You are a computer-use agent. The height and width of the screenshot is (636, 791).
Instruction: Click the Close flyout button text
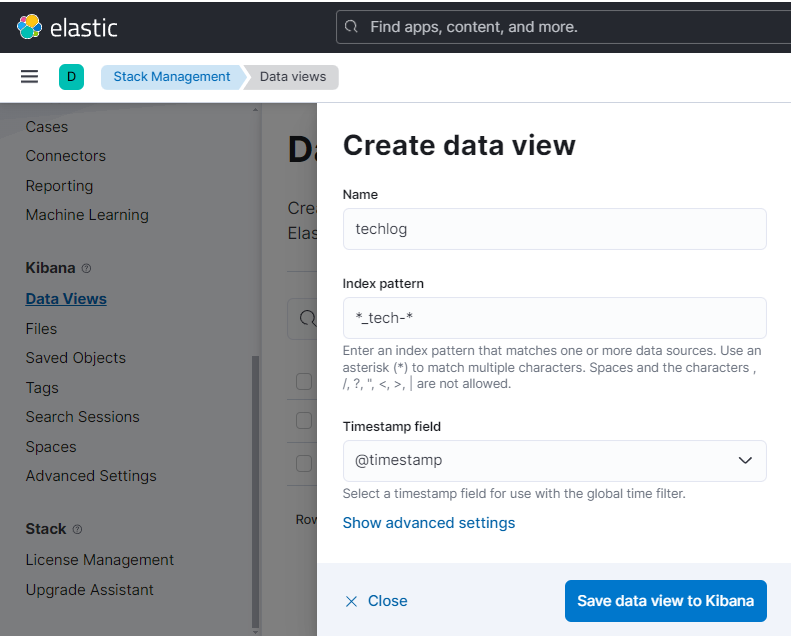pyautogui.click(x=387, y=601)
